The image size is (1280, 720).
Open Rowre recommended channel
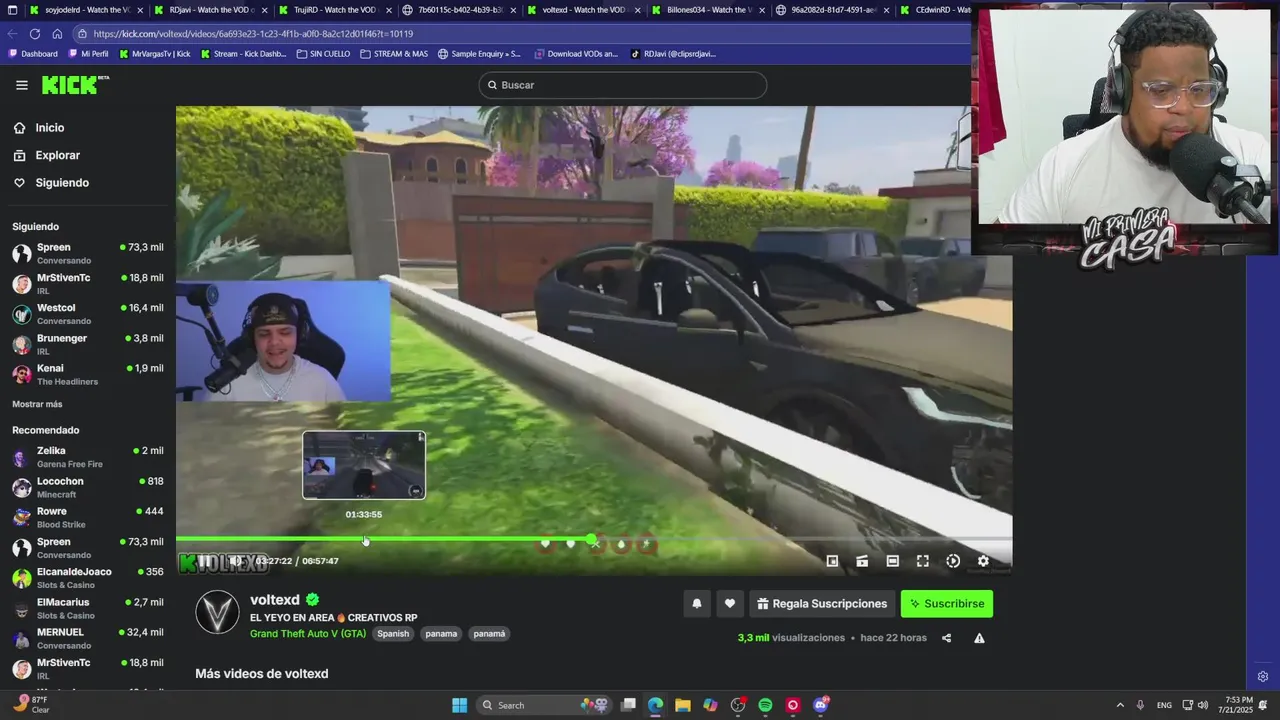(88, 517)
